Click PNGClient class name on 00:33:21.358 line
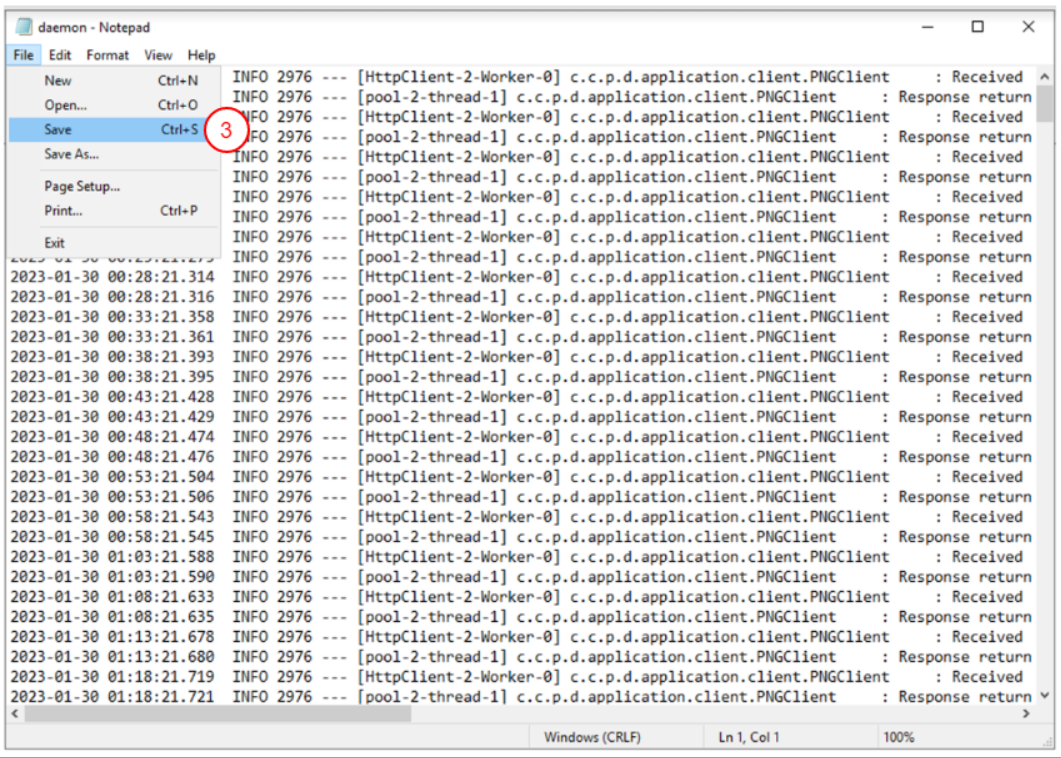The width and height of the screenshot is (1061, 758). tap(850, 317)
